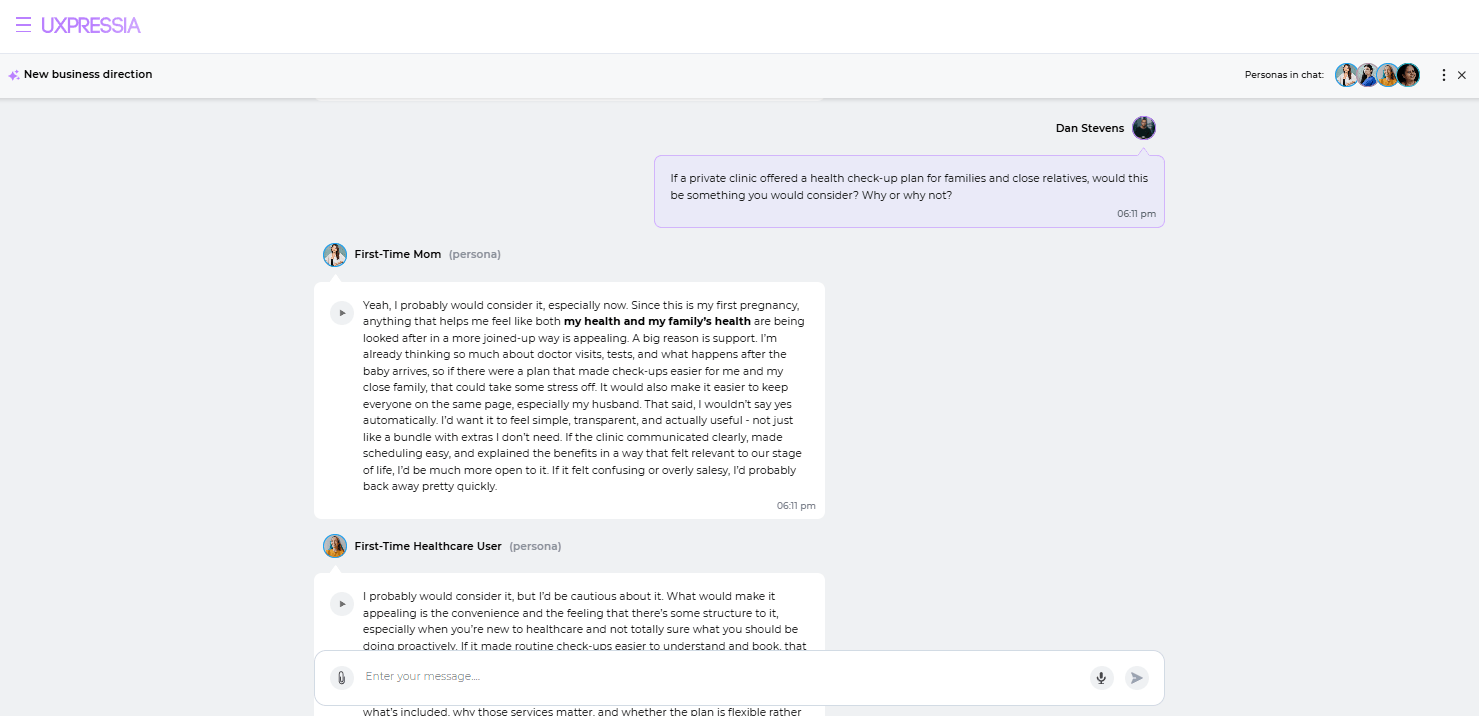Select the third persona avatar in chat header
Screen dimensions: 1479x716
[1388, 75]
